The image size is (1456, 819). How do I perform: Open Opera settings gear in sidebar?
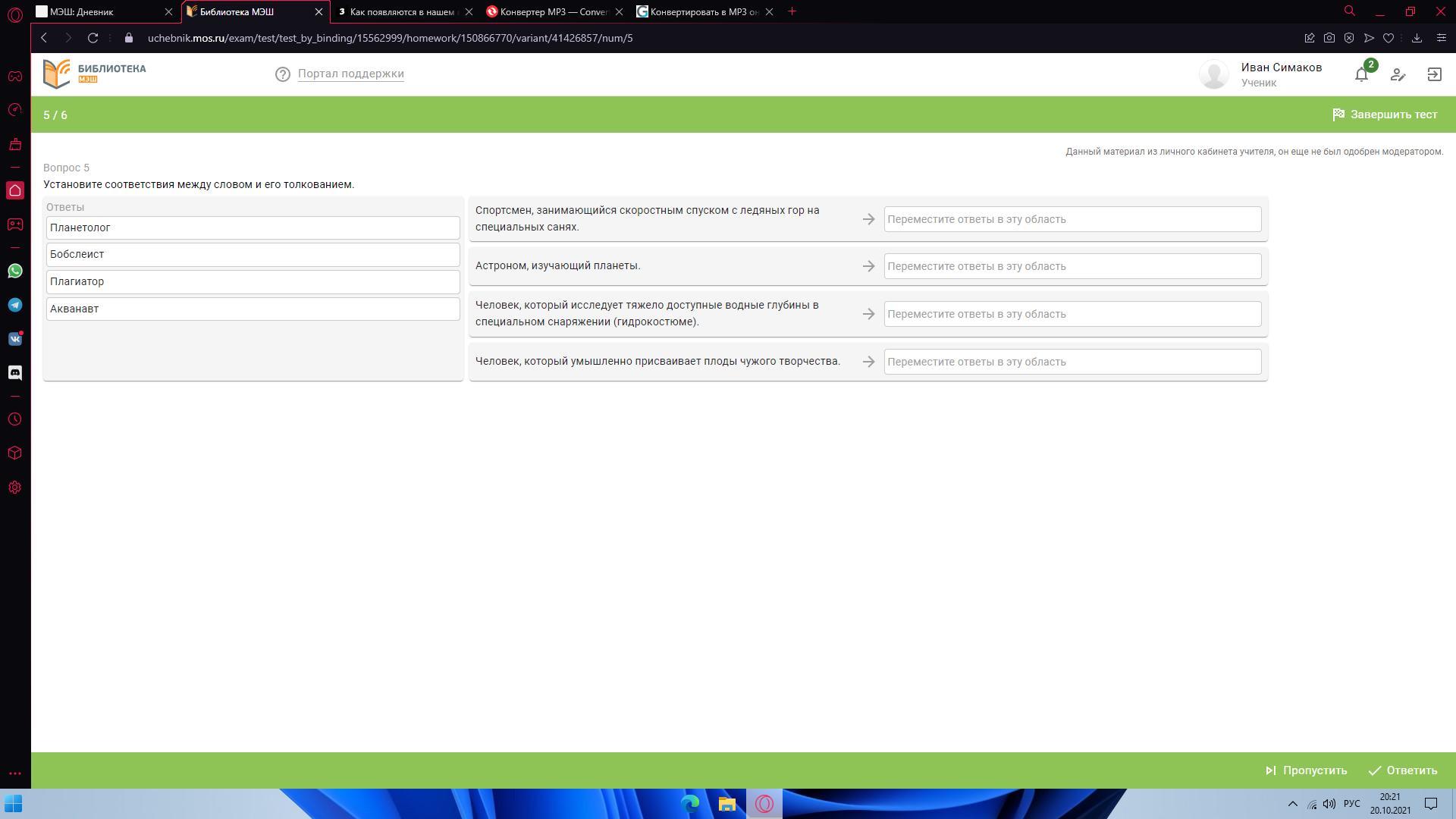coord(15,488)
